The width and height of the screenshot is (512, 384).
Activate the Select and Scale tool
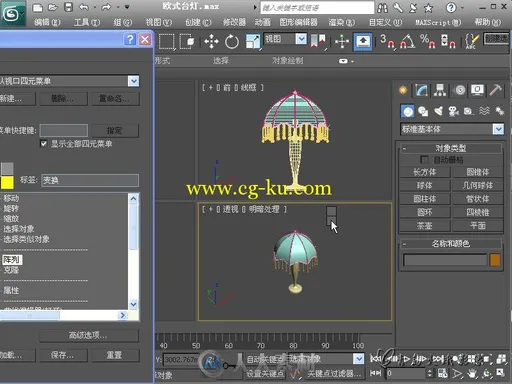pyautogui.click(x=252, y=42)
